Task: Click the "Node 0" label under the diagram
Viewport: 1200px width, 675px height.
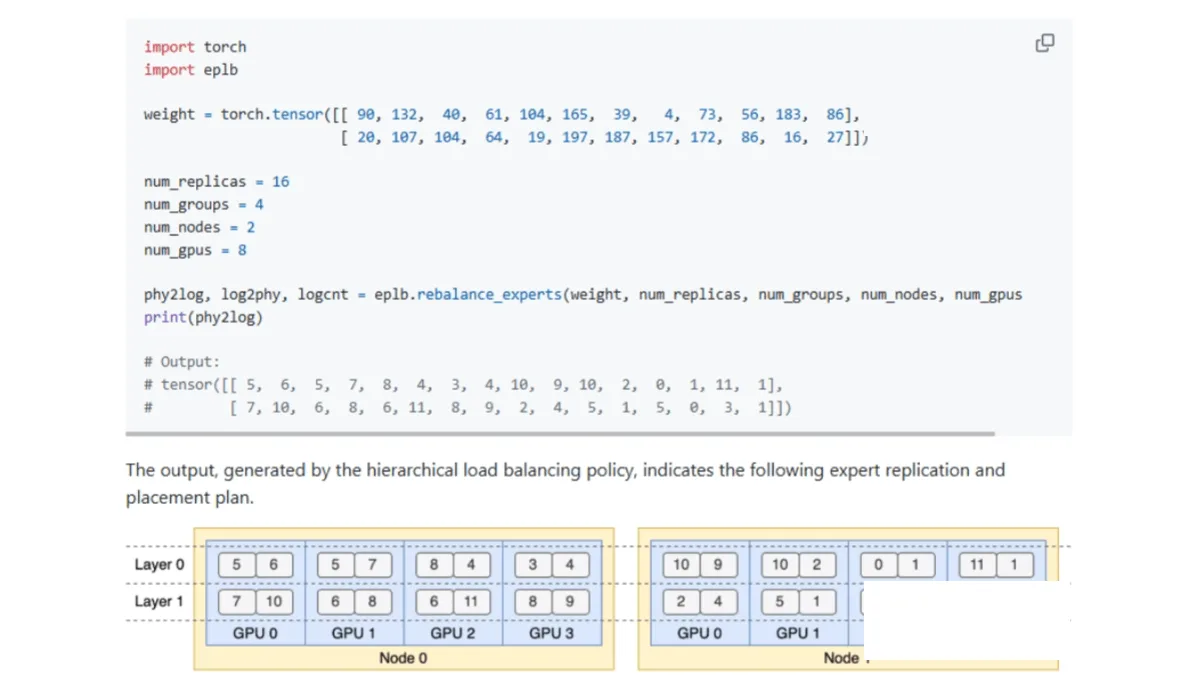Action: (x=403, y=658)
